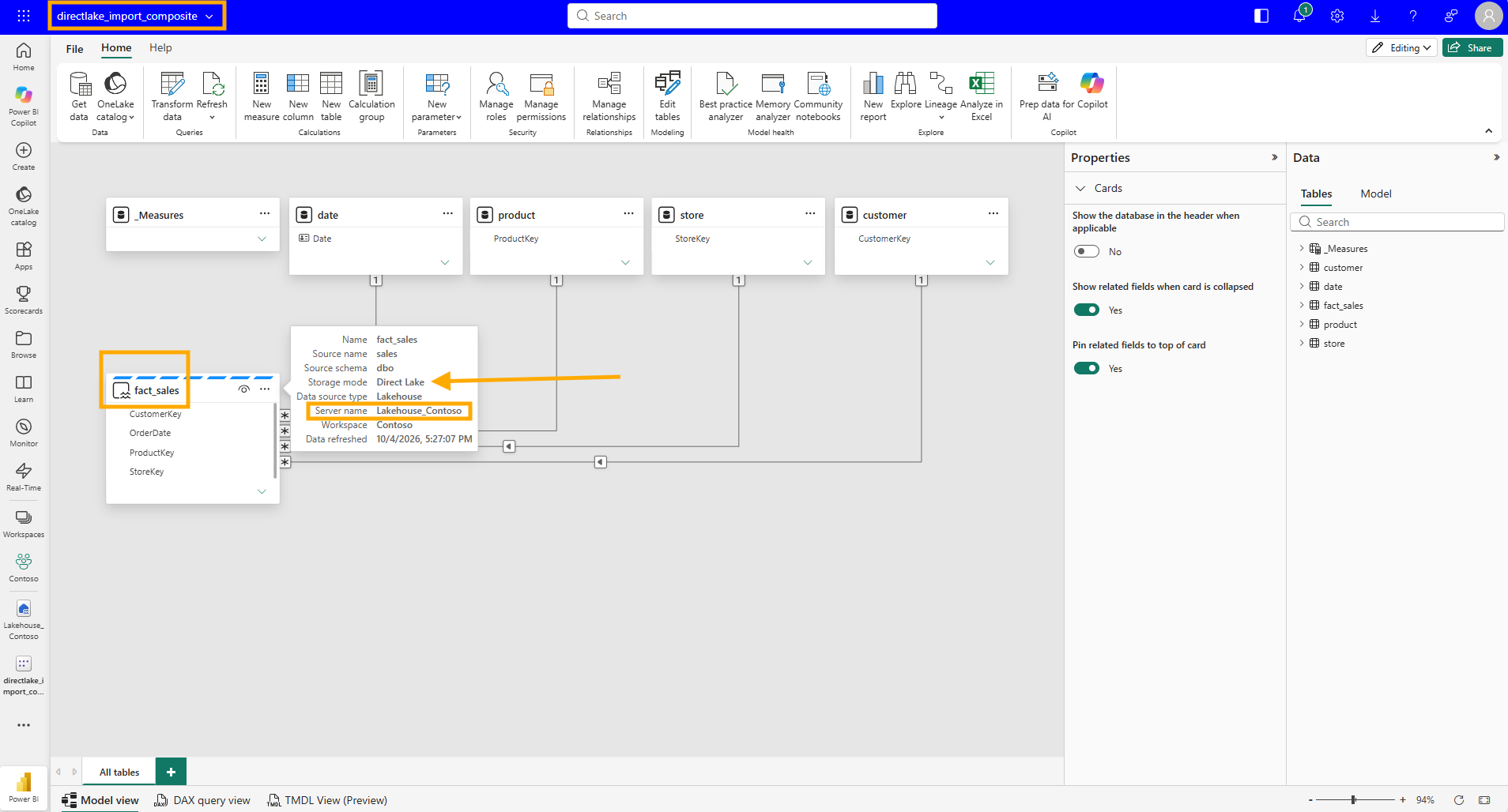1508x812 pixels.
Task: Open TMDL View (Preview)
Action: click(327, 800)
